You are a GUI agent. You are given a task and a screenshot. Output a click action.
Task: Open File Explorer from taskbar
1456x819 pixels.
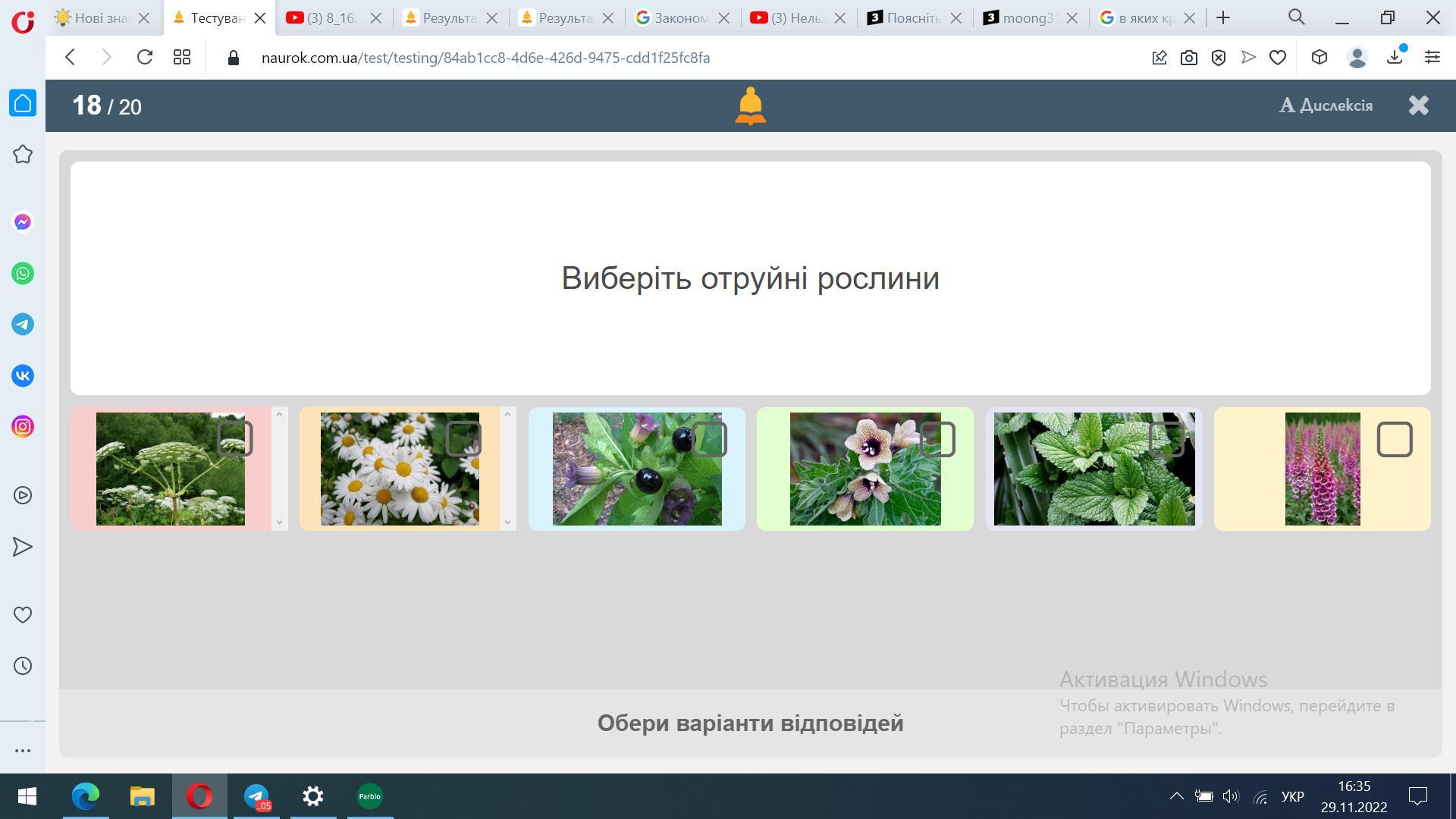[143, 796]
